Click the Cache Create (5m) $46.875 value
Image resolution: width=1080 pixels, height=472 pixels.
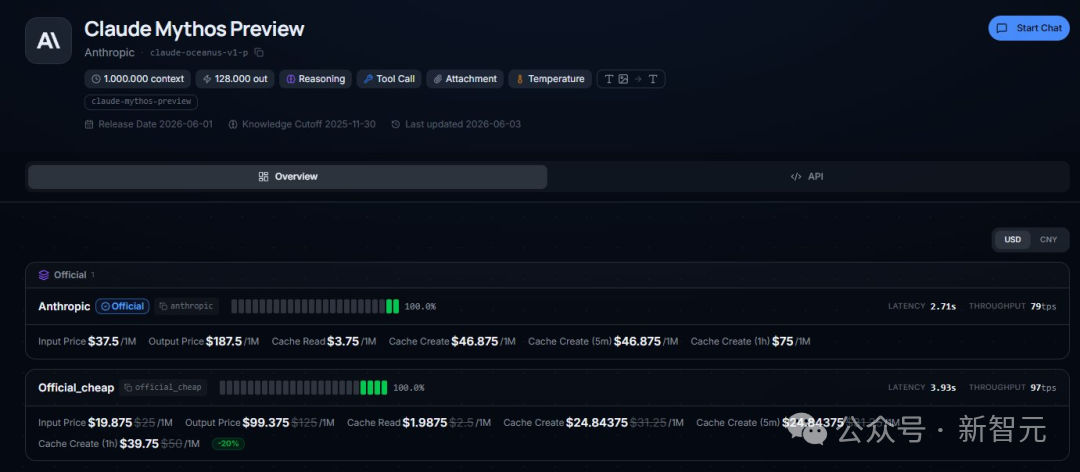637,341
